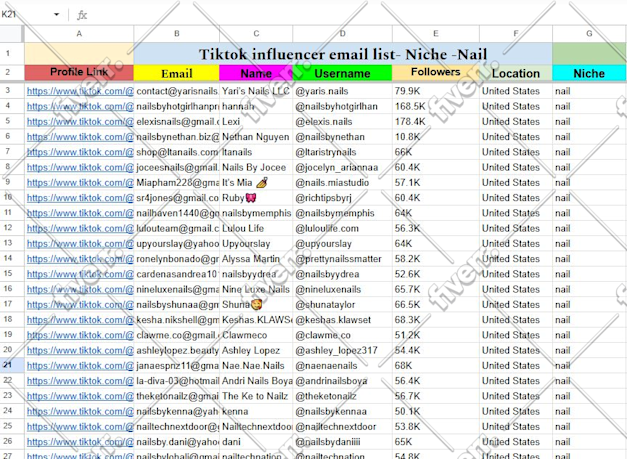This screenshot has height=459, width=627.
Task: Select username cell @prettynailssmatter
Action: pos(342,259)
